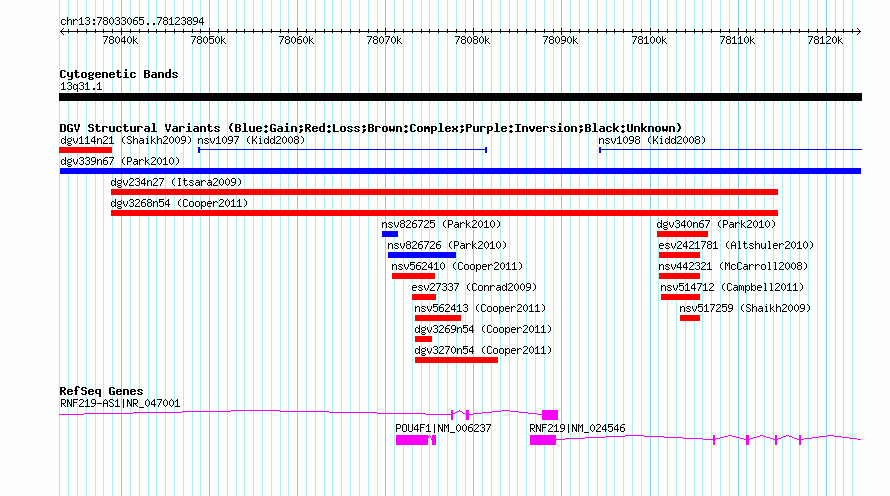890x496 pixels.
Task: Open the nsv826726 (Park2010) label
Action: click(447, 245)
